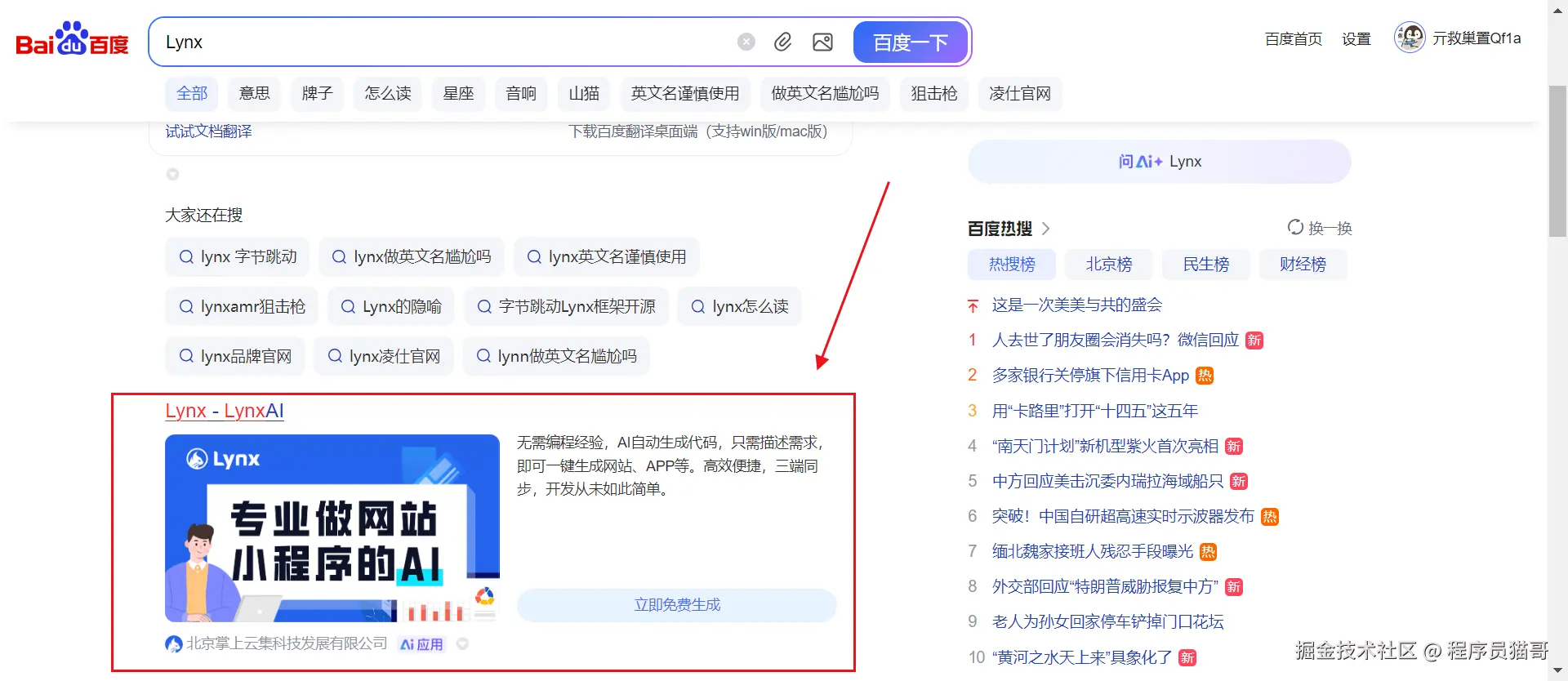1568x681 pixels.
Task: Search suggestion 字节跳动Lynx框架开源
Action: (567, 307)
